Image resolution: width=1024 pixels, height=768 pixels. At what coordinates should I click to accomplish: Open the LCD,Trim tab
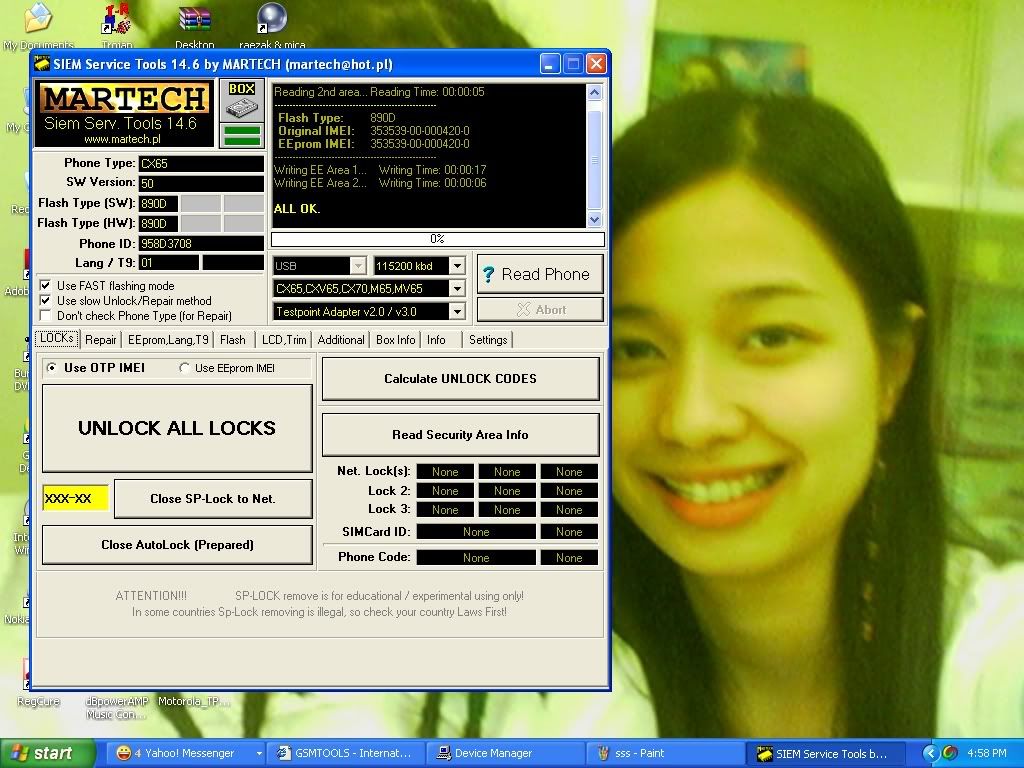[x=284, y=340]
